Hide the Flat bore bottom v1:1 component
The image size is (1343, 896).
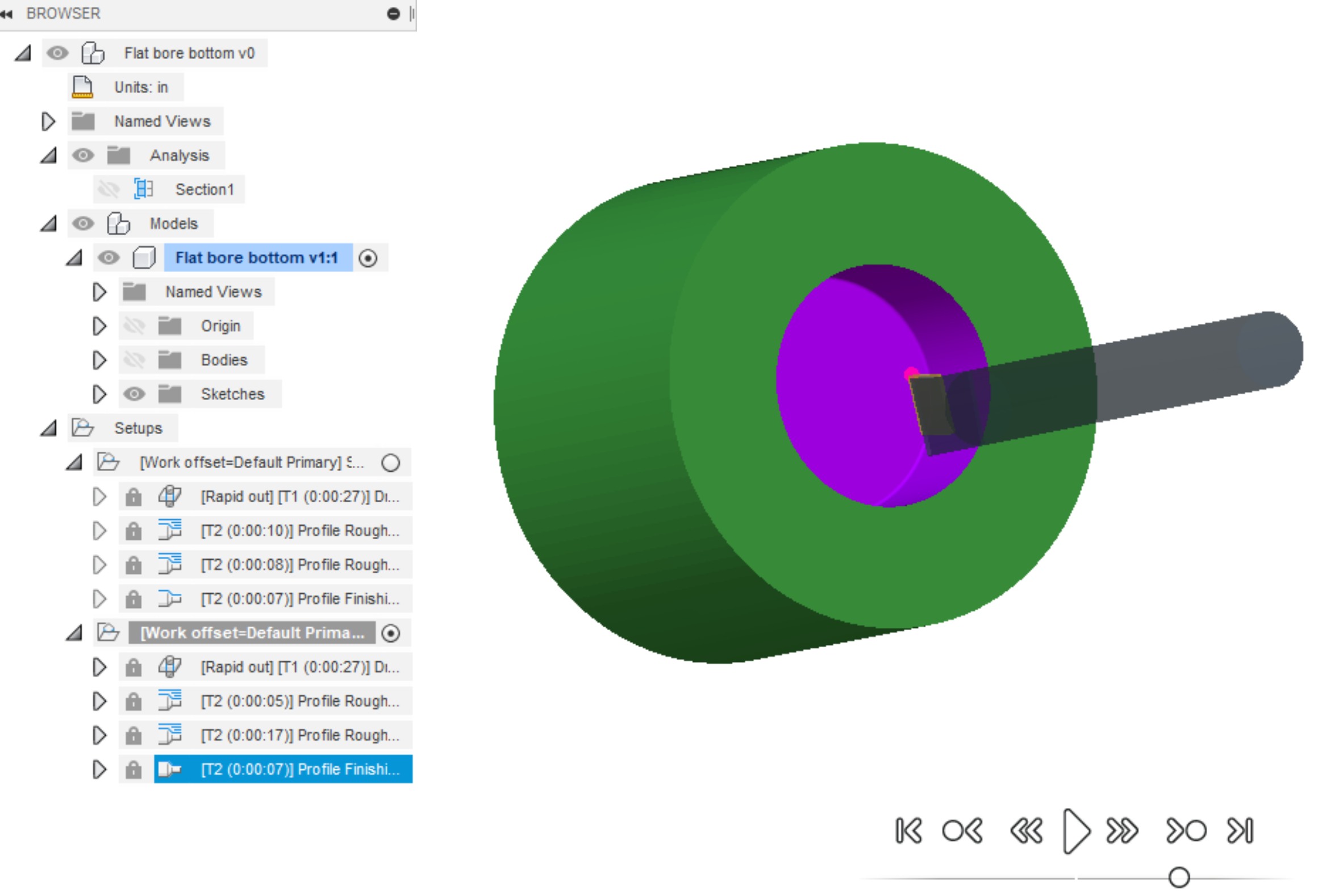pyautogui.click(x=109, y=258)
